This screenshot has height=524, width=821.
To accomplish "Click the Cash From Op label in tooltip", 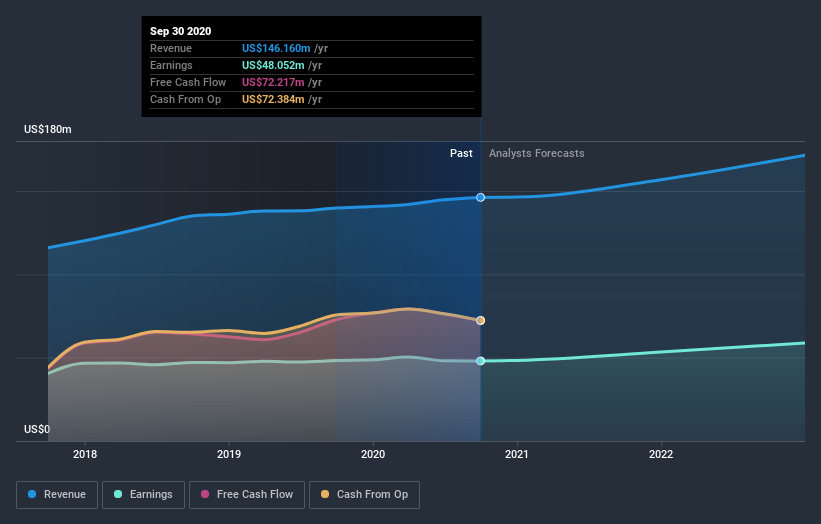I will (x=185, y=99).
